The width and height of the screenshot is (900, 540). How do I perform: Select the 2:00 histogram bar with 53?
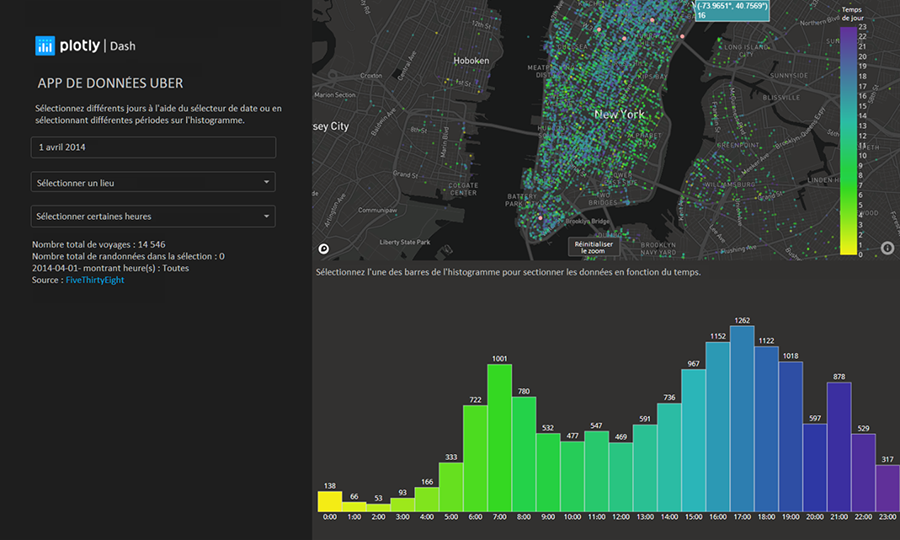pos(378,508)
